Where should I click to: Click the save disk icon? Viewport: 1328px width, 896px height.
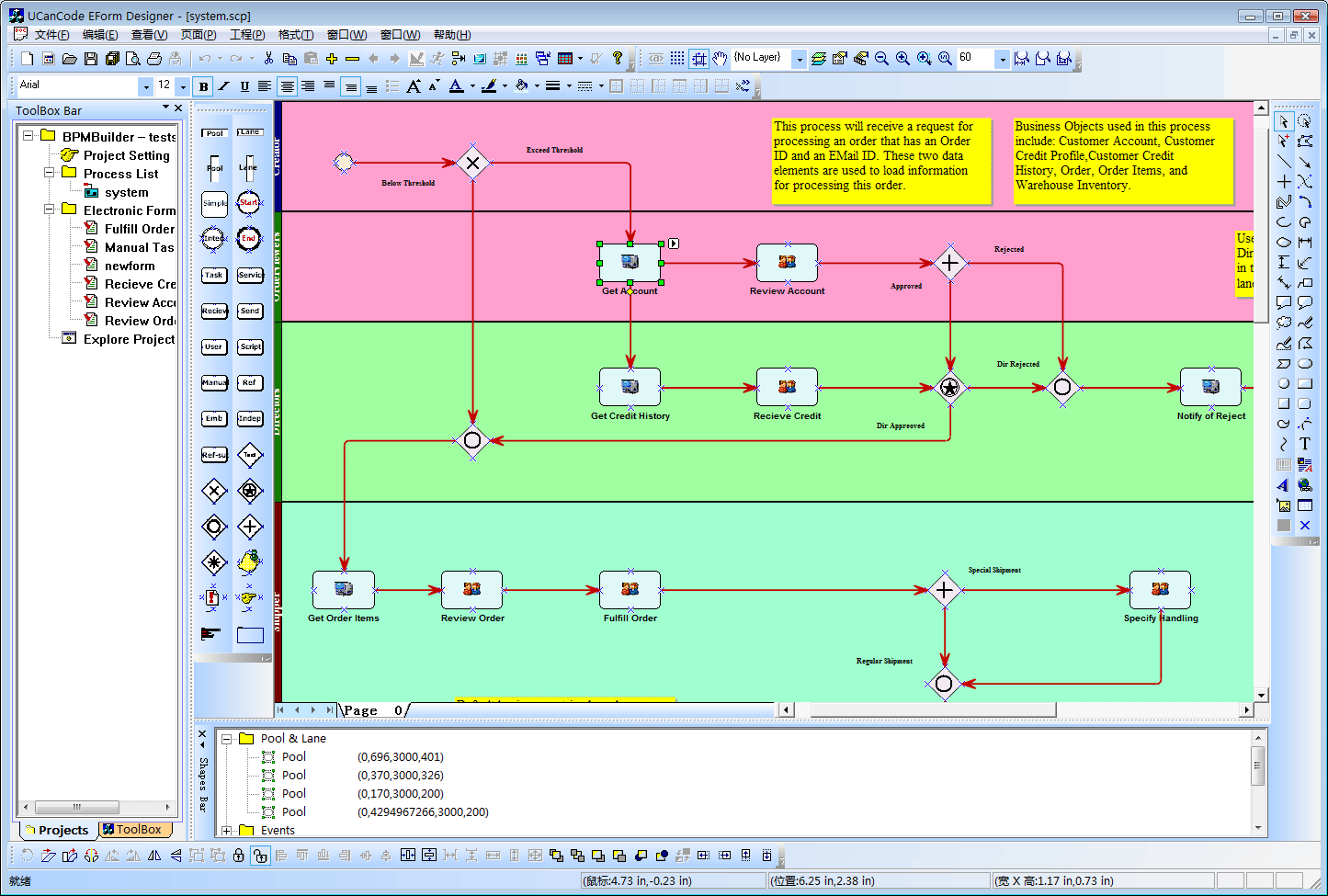(91, 59)
